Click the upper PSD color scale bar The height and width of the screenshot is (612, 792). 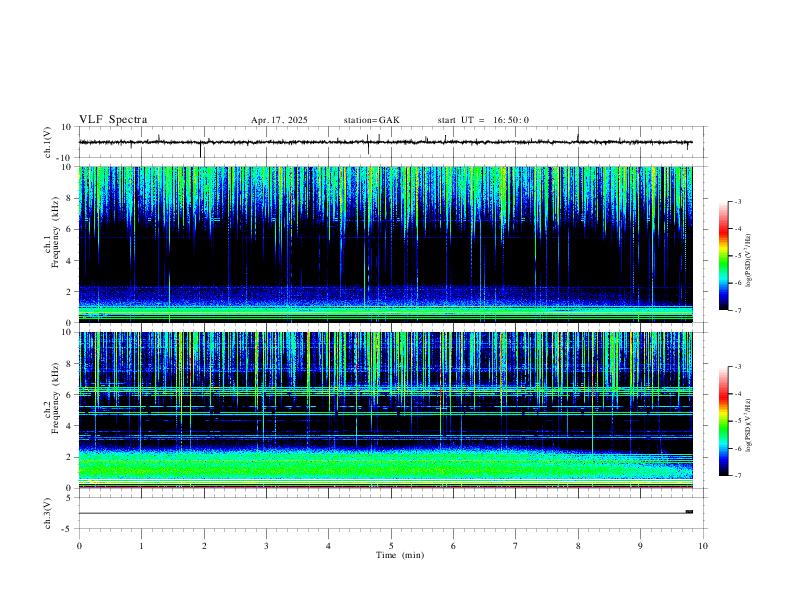723,256
